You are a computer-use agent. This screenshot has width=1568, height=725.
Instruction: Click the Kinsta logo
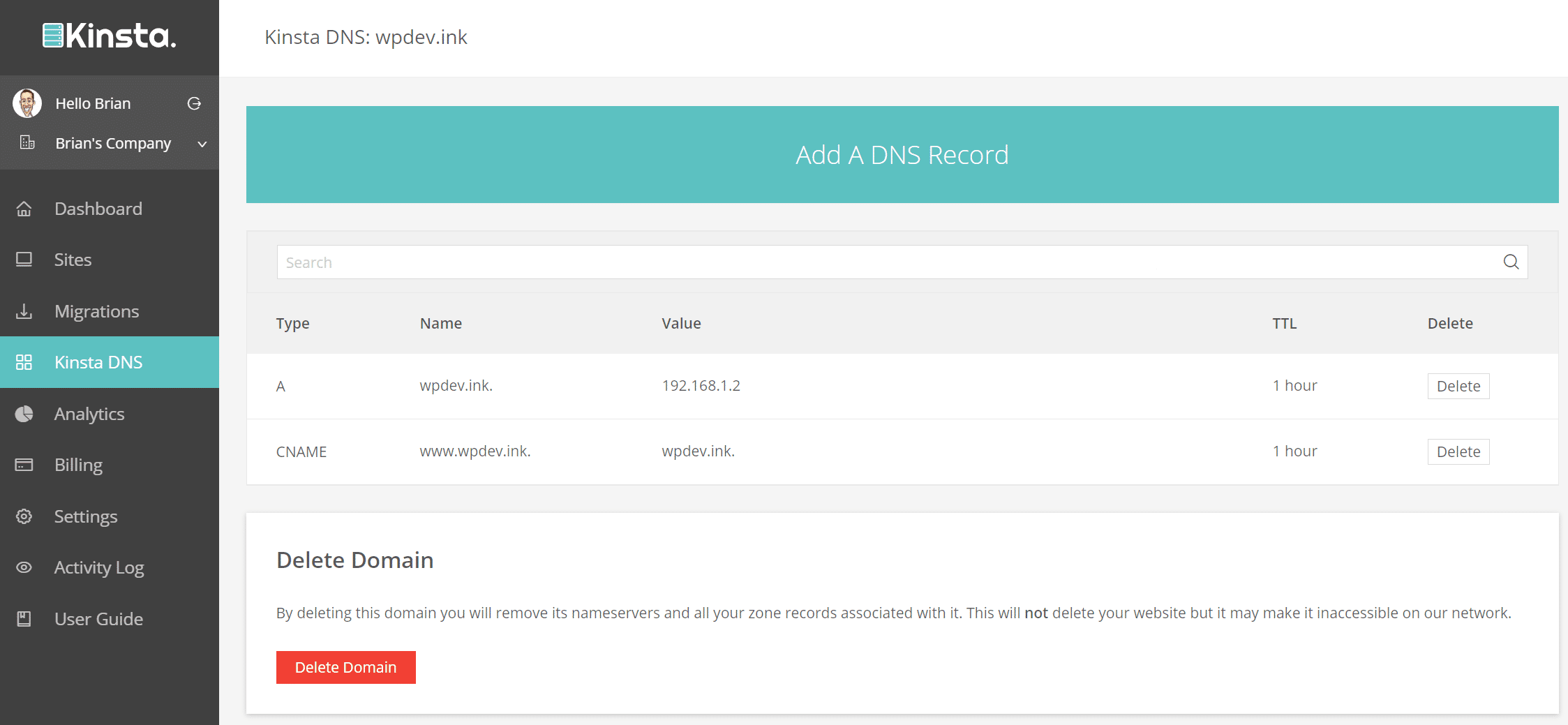point(110,36)
